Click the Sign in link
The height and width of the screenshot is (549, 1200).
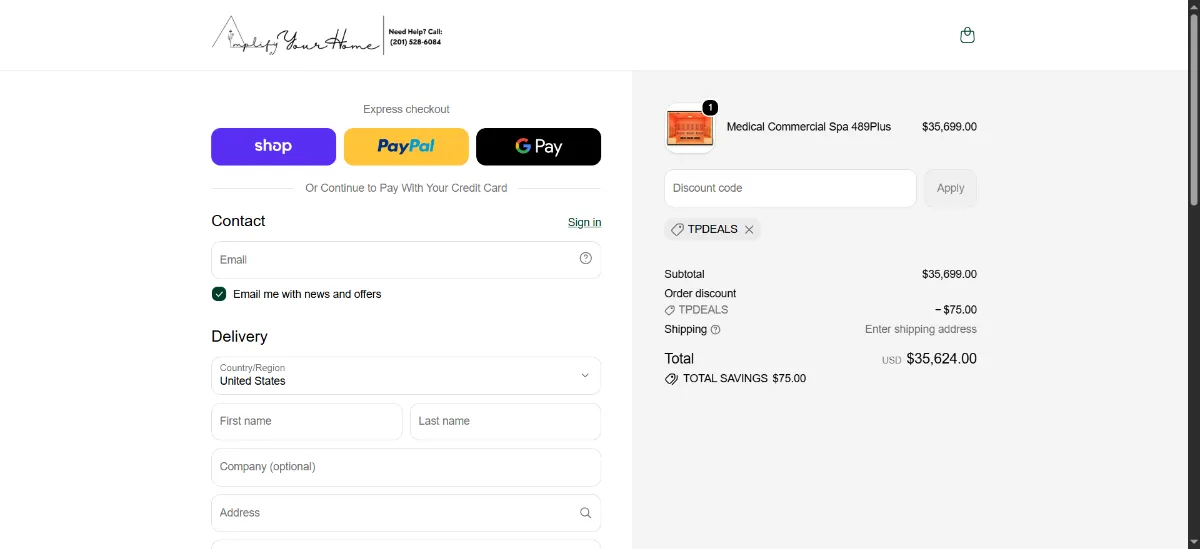pos(584,222)
